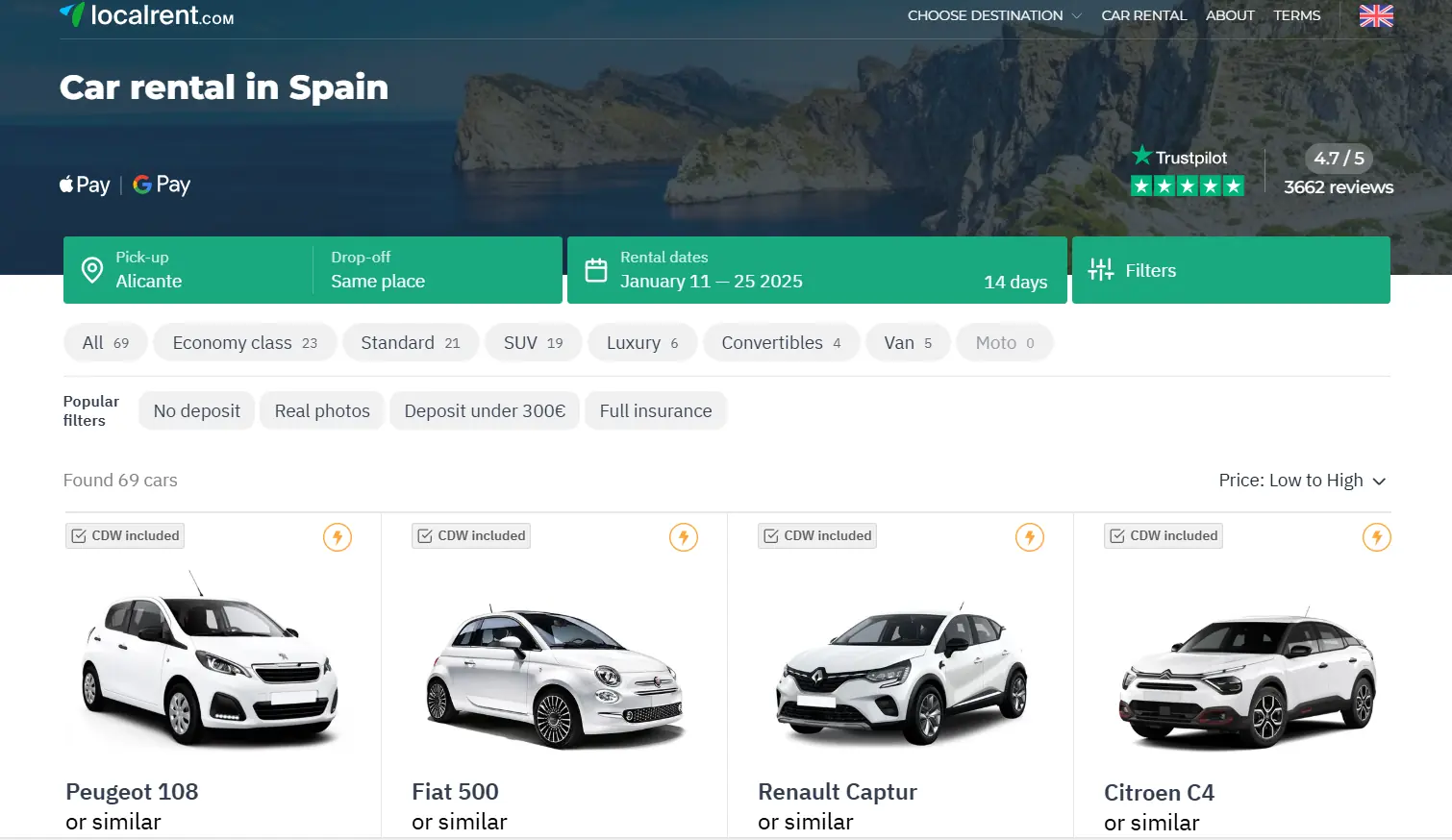The height and width of the screenshot is (840, 1452).
Task: Click lightning icon on Fiat 500 card
Action: tap(684, 537)
